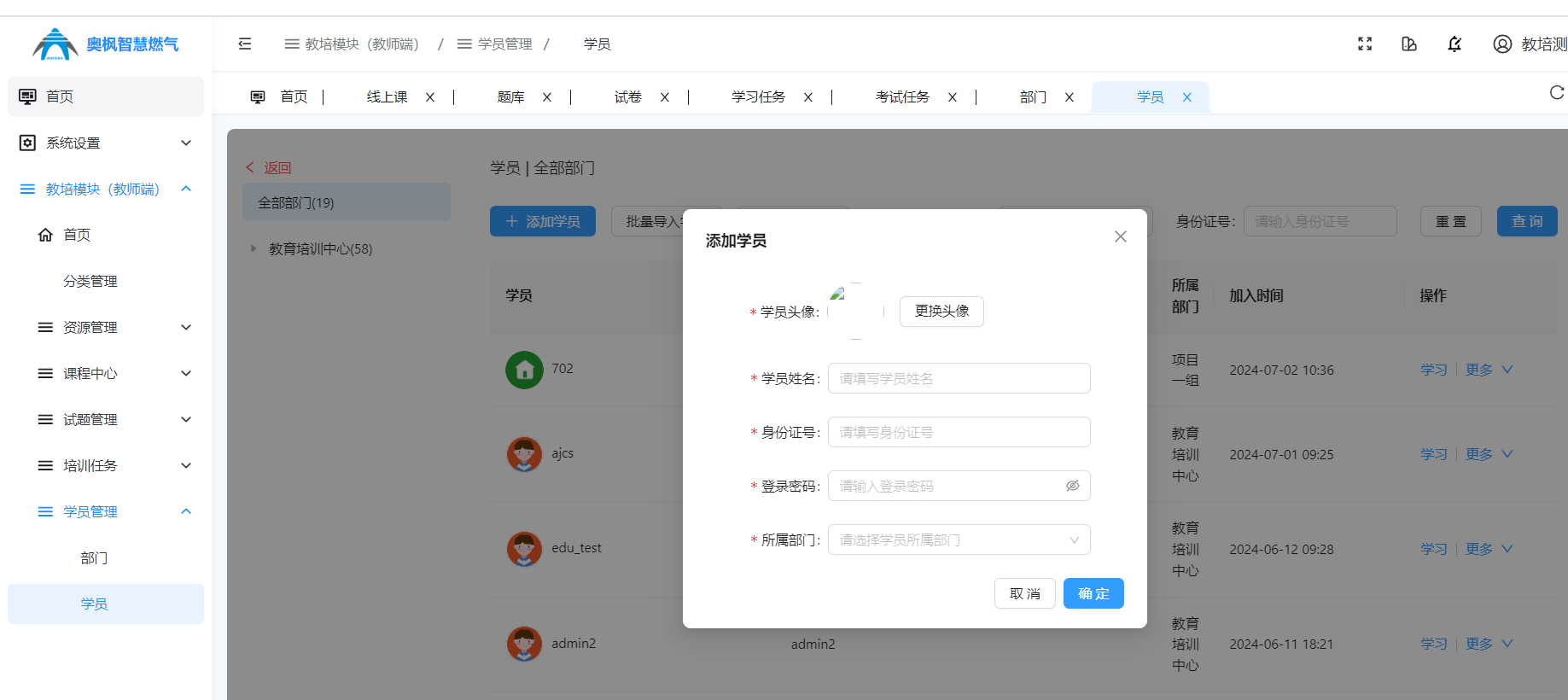Focus the 学员姓名 input field

tap(959, 378)
